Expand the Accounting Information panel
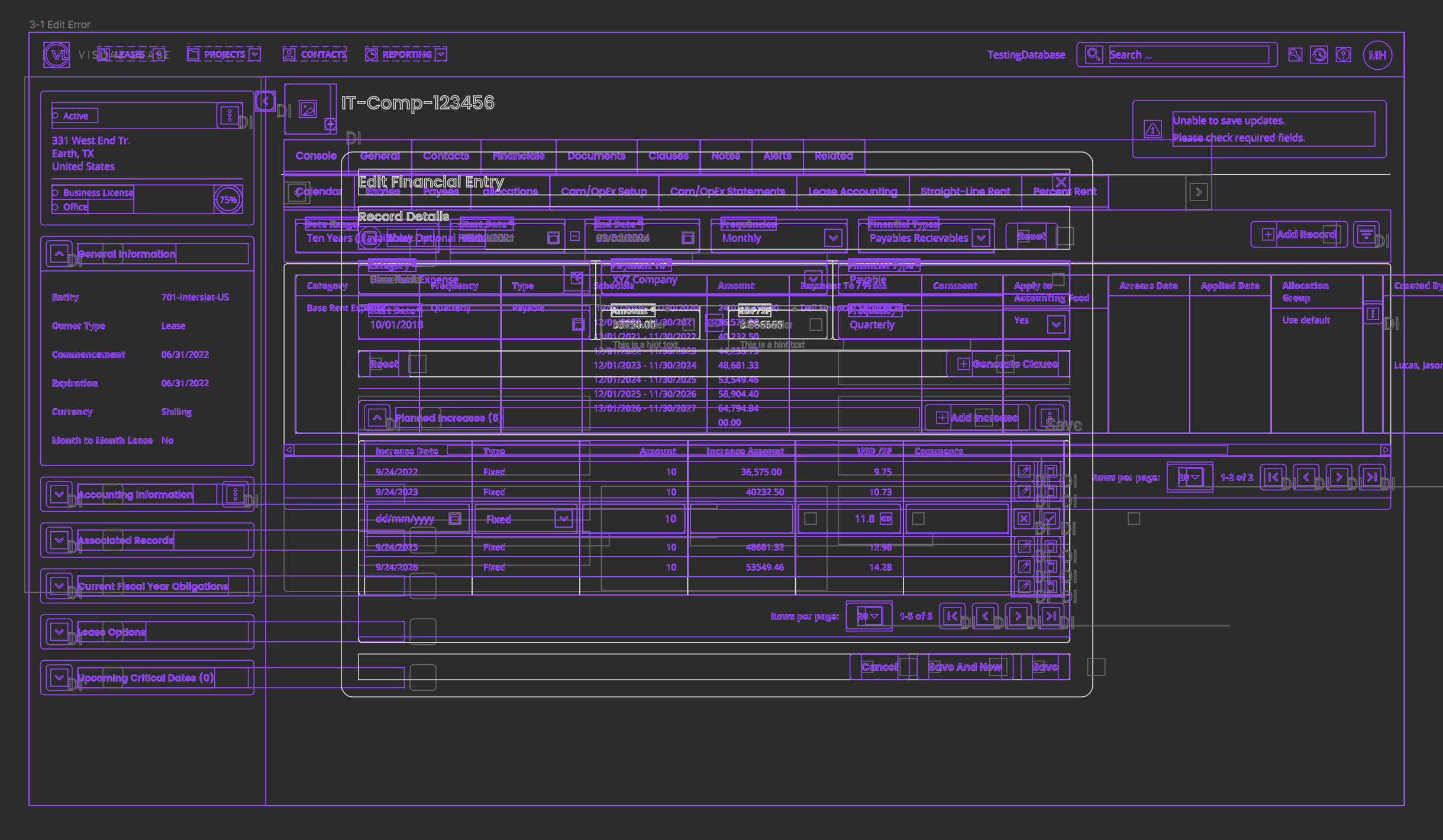This screenshot has height=840, width=1443. pyautogui.click(x=59, y=495)
